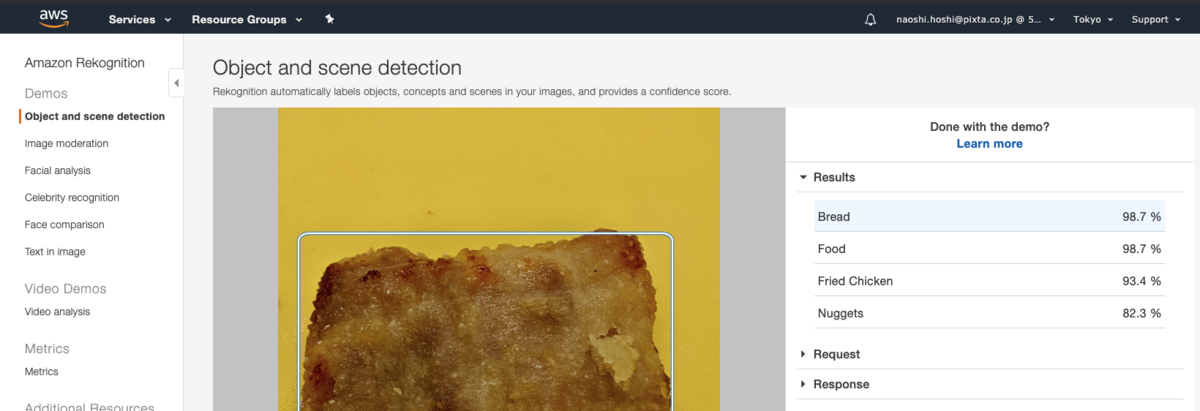
Task: Open the Face comparison demo
Action: [64, 224]
